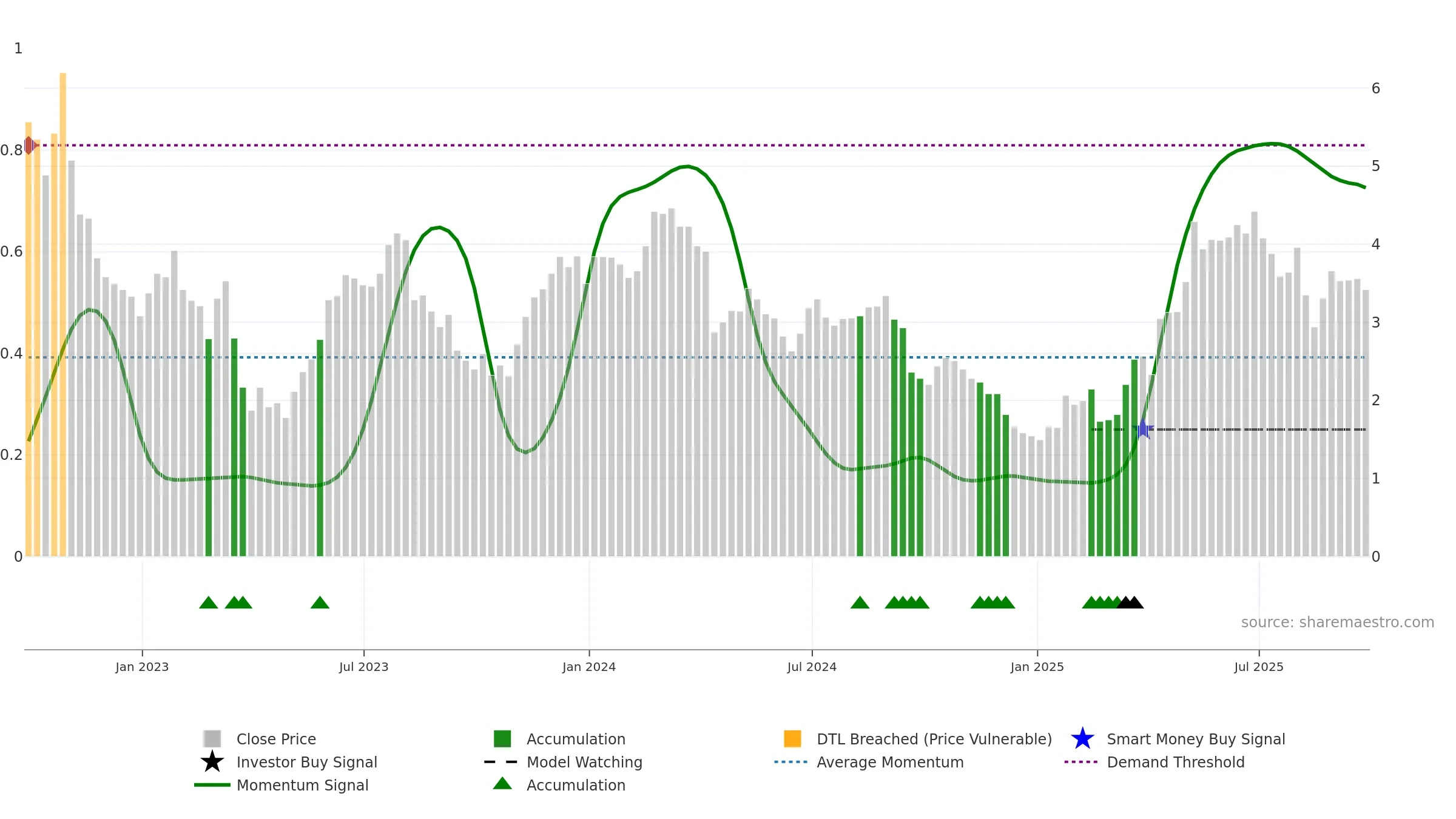Click the Jul 2025 axis label

(x=1259, y=667)
